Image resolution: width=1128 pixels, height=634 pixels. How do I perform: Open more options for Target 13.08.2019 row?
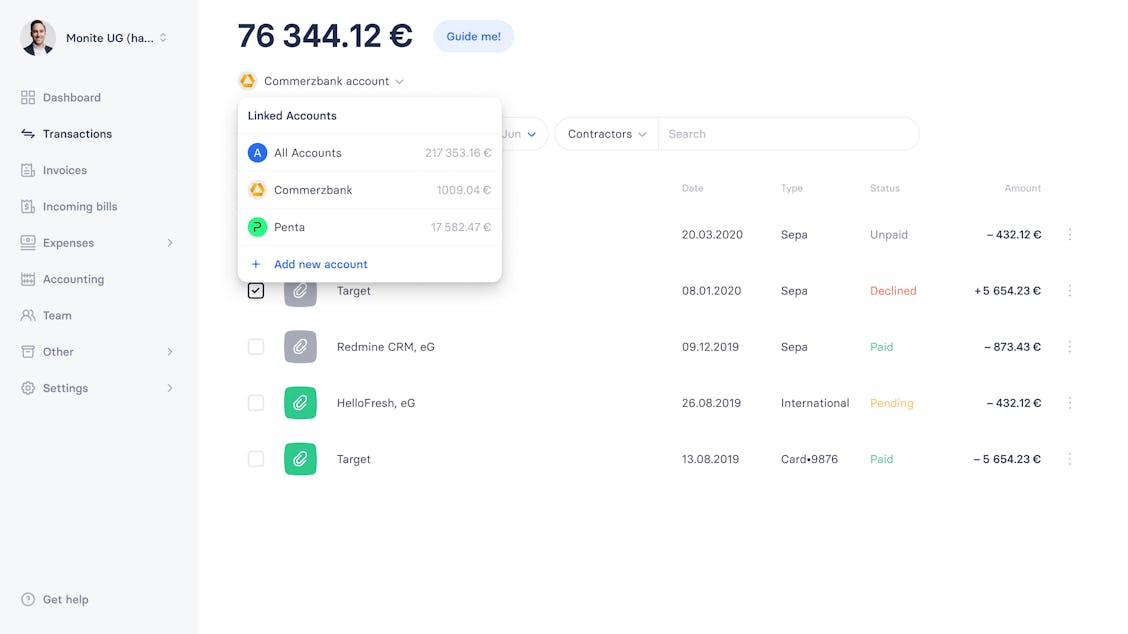pos(1070,459)
